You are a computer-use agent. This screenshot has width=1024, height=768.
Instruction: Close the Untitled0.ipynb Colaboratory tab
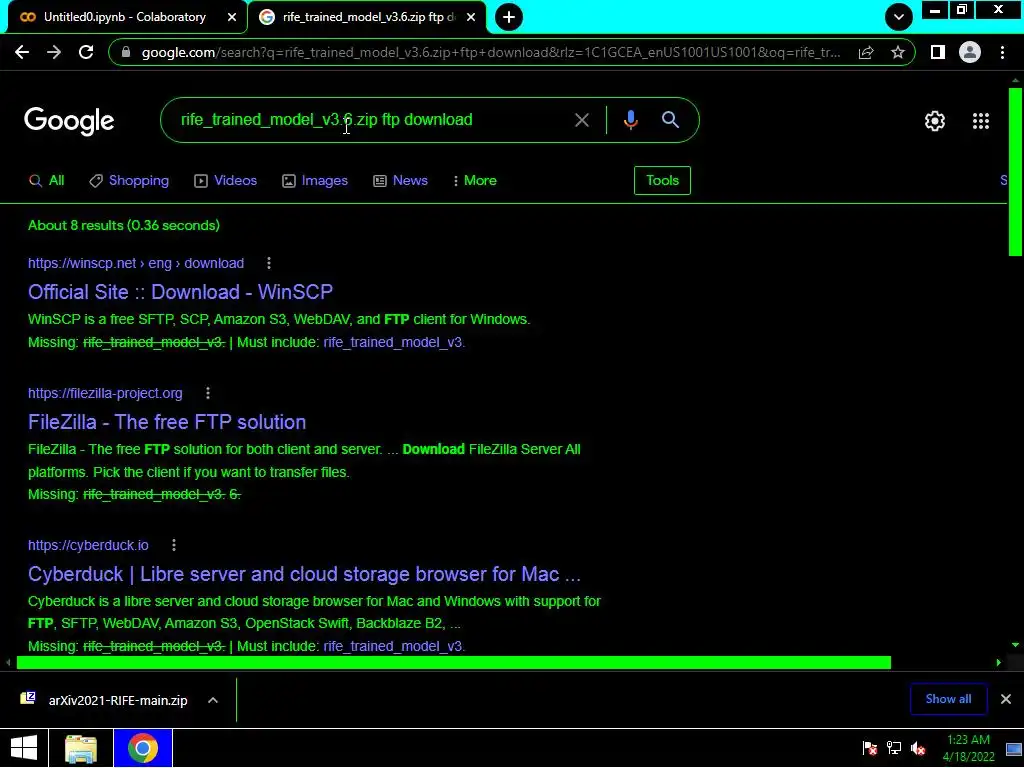tap(232, 17)
